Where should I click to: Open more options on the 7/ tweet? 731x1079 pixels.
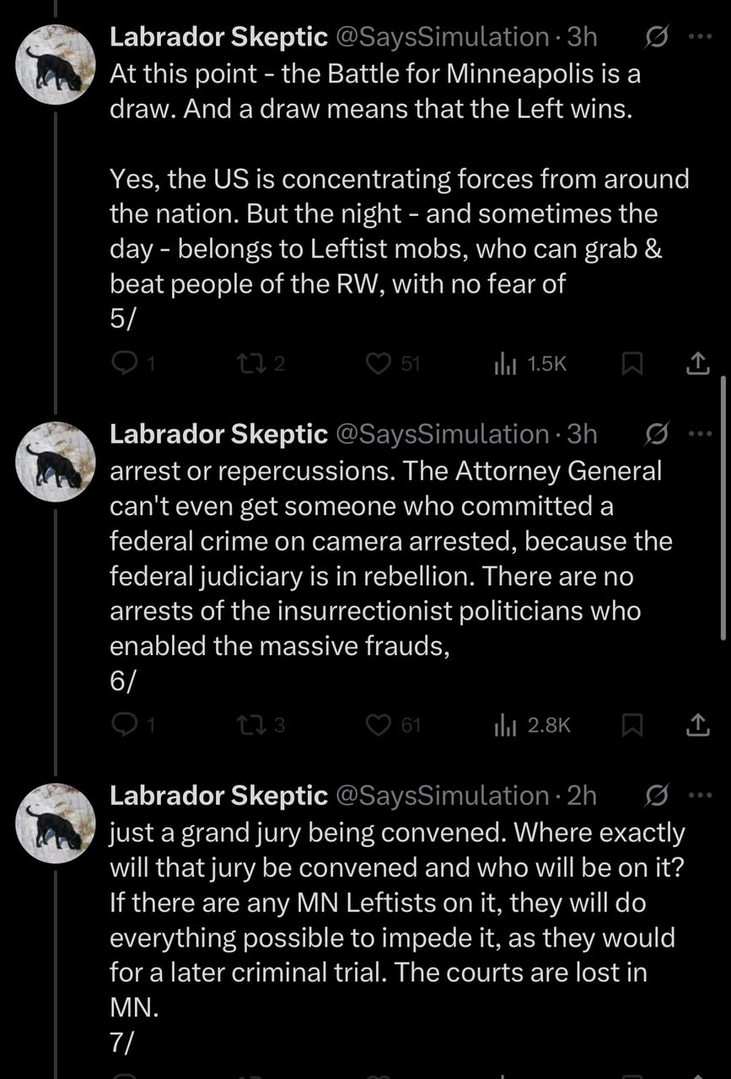[x=700, y=796]
